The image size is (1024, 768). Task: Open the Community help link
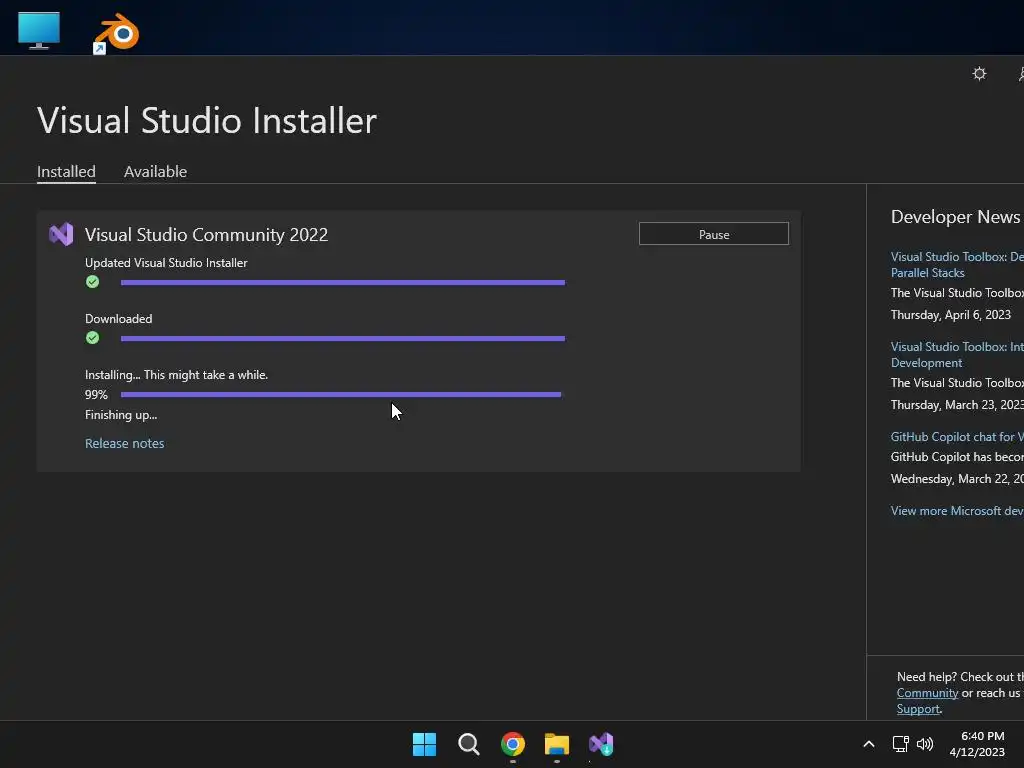(x=927, y=693)
